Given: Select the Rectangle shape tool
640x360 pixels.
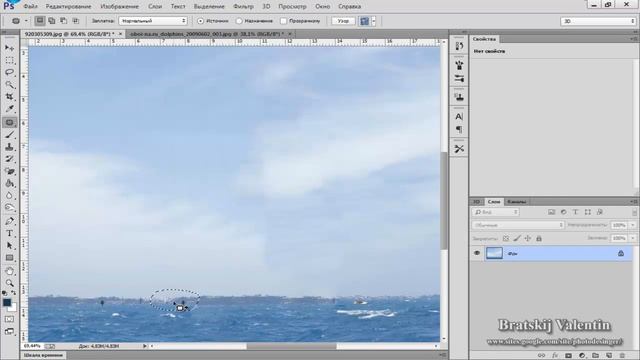Looking at the screenshot, I should coord(9,258).
